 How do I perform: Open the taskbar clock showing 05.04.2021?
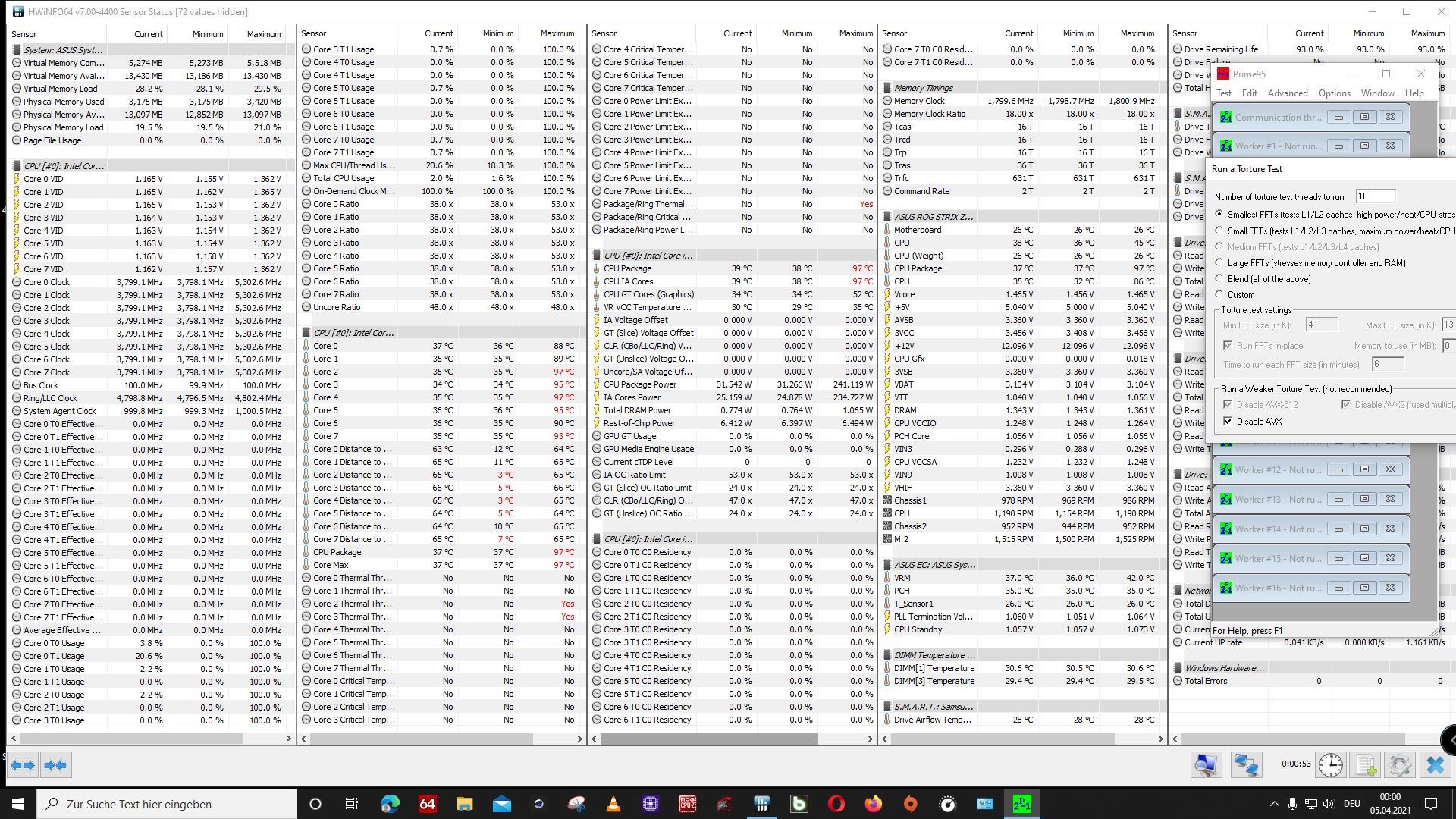[1390, 804]
